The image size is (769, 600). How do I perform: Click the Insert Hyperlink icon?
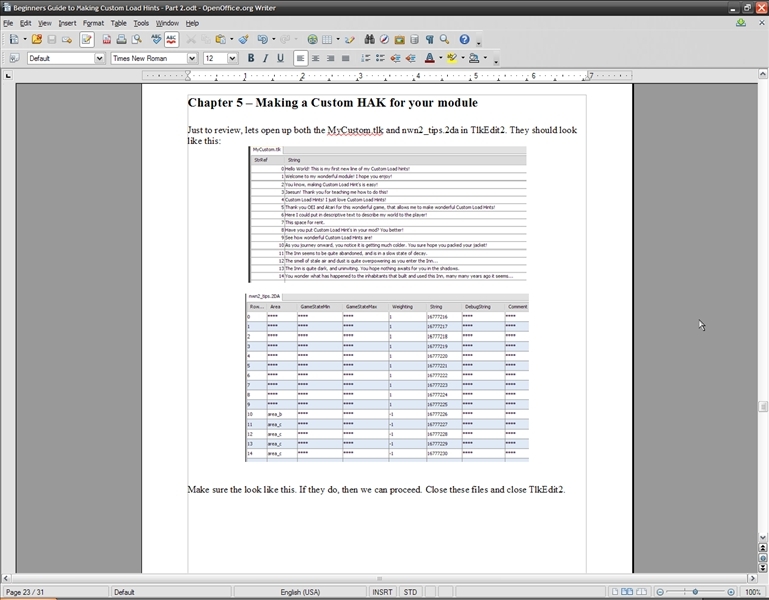coord(312,40)
